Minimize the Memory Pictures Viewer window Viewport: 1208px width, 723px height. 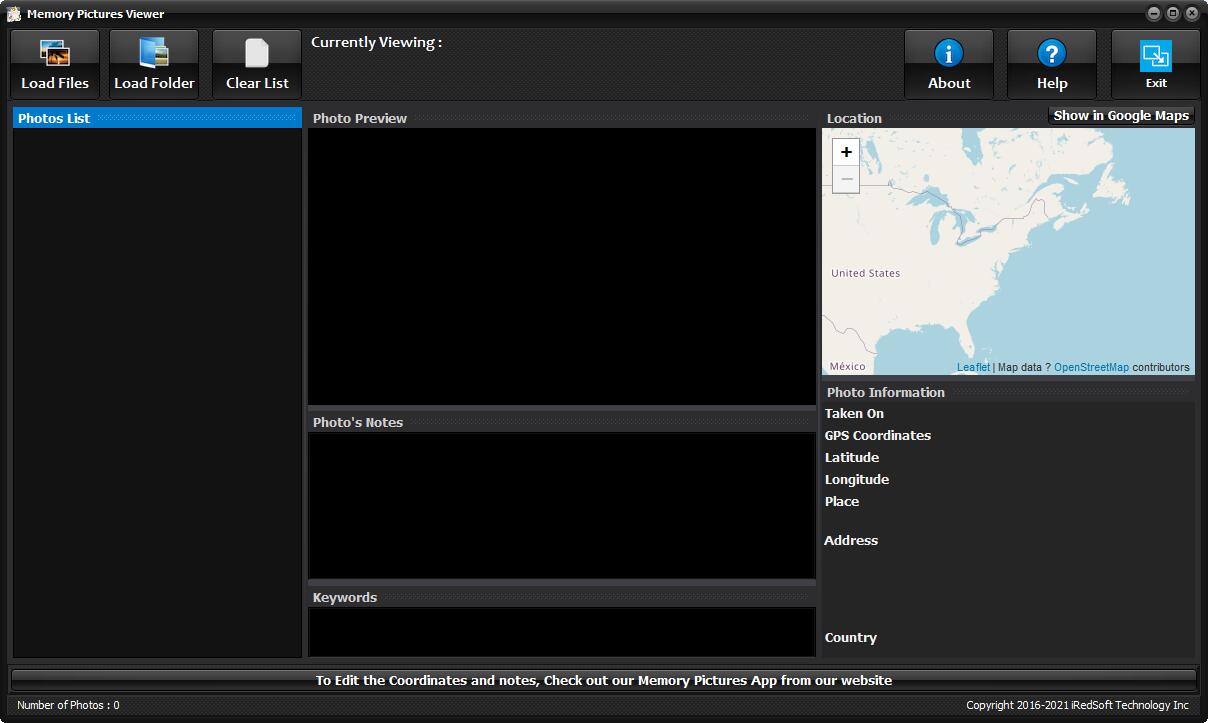click(1154, 14)
